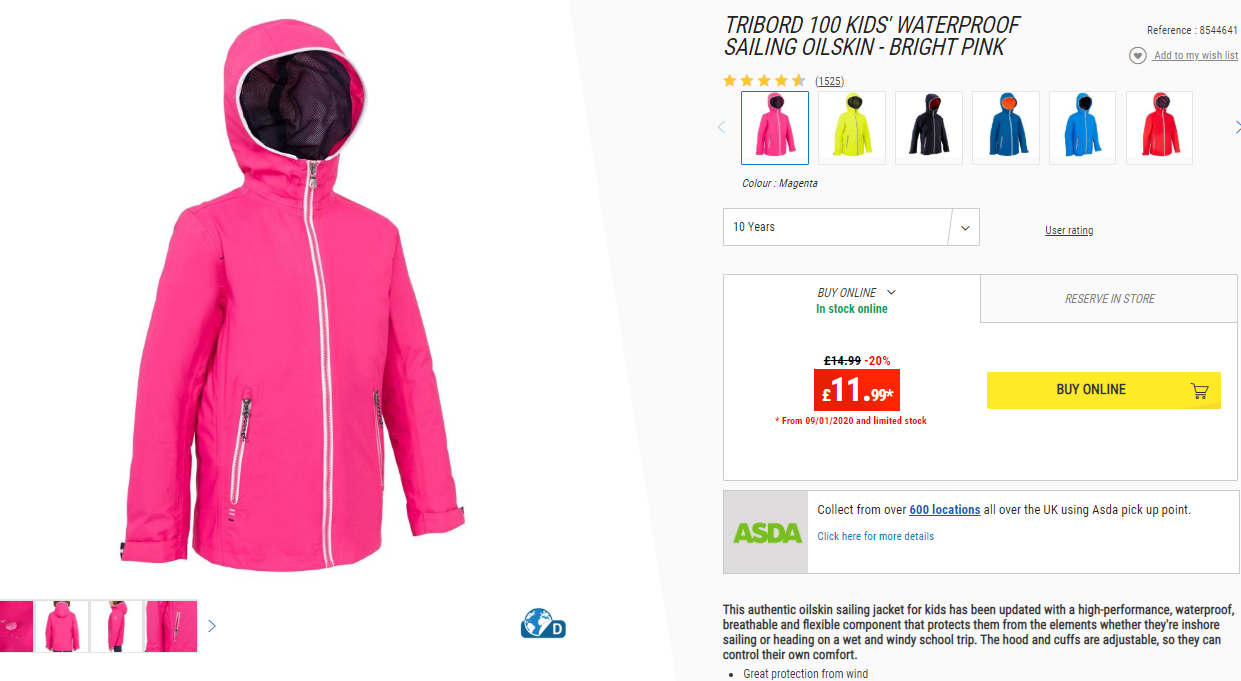View the jacket back view thumbnail

(x=61, y=626)
